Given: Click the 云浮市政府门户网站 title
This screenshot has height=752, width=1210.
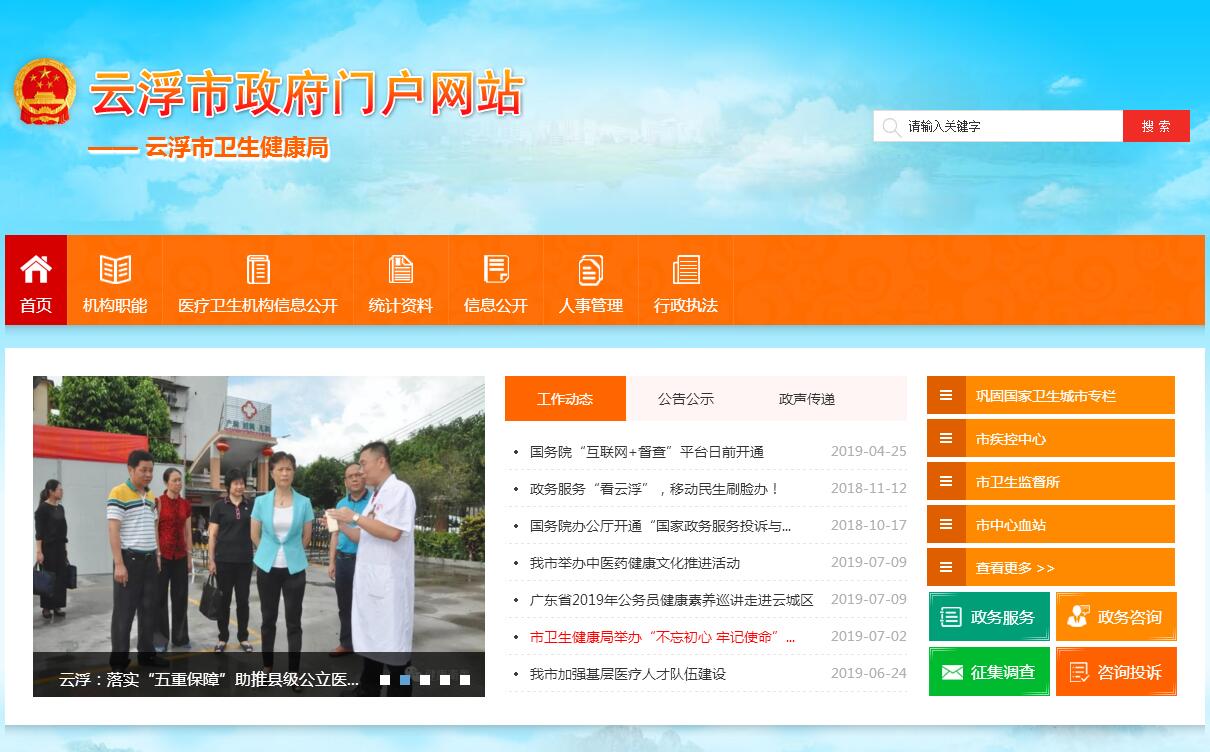Looking at the screenshot, I should pos(306,93).
